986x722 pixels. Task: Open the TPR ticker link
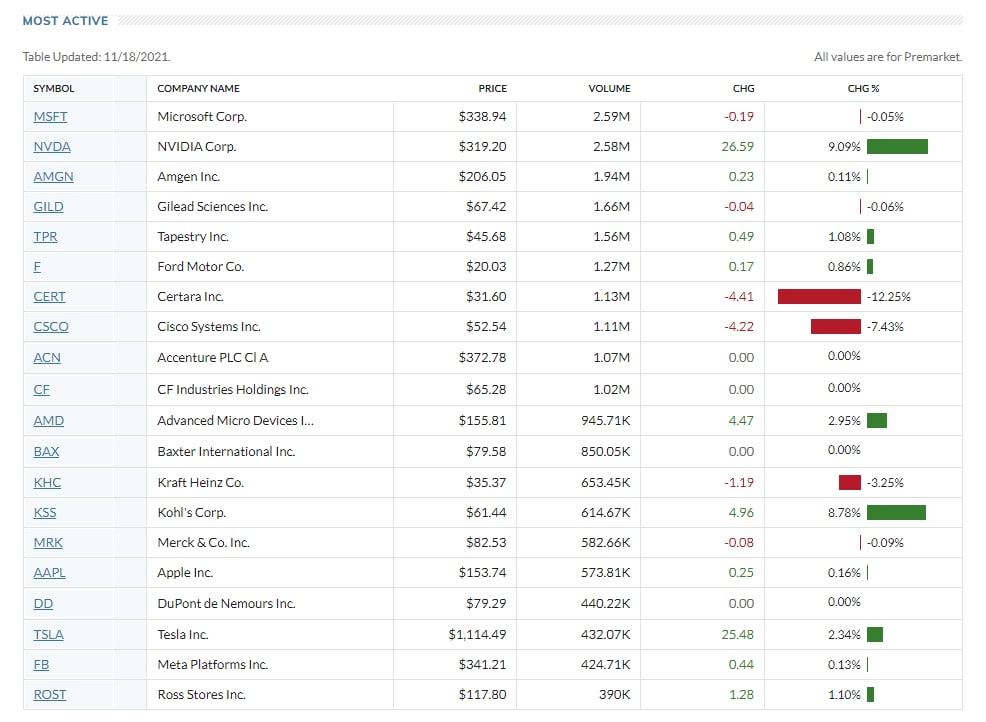[45, 236]
